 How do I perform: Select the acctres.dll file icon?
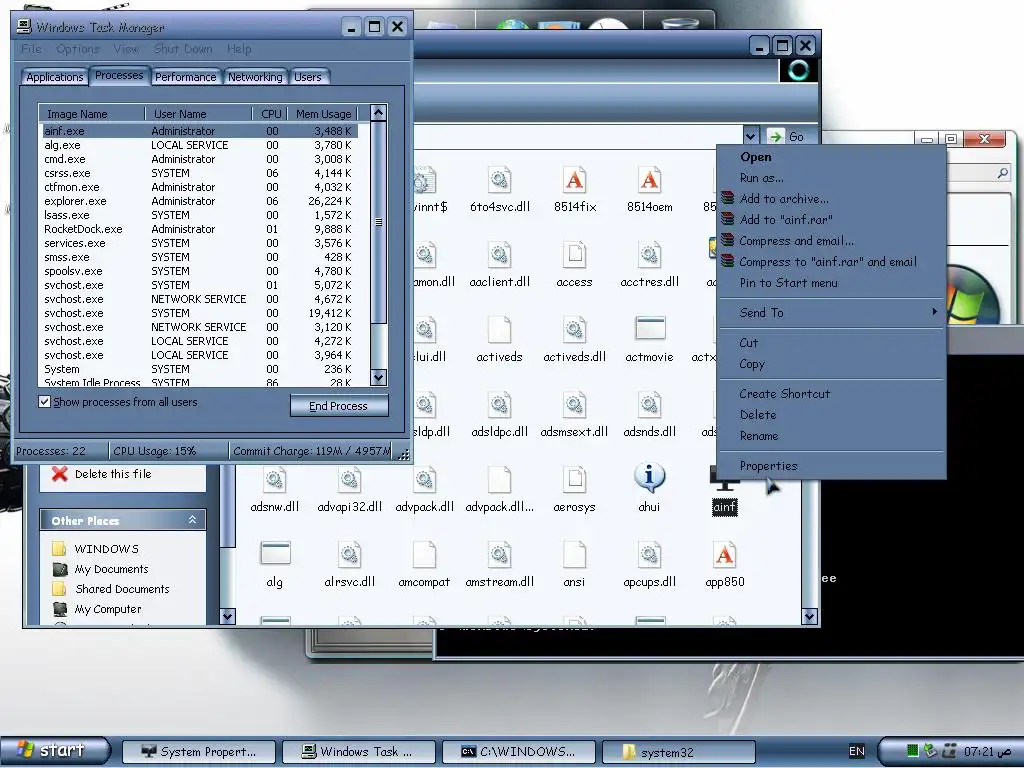(x=649, y=255)
